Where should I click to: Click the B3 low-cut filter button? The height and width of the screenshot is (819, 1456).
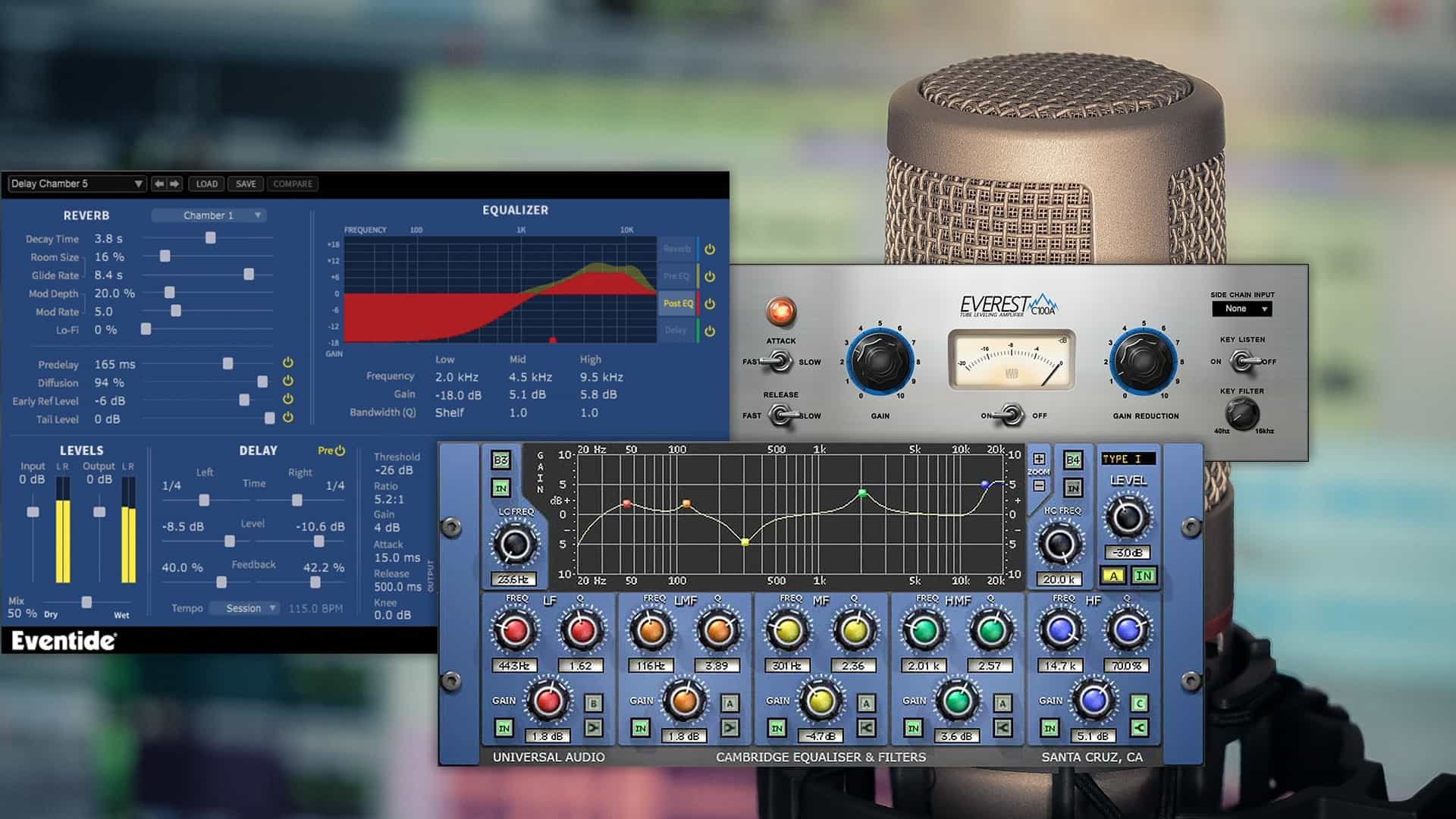coord(500,460)
